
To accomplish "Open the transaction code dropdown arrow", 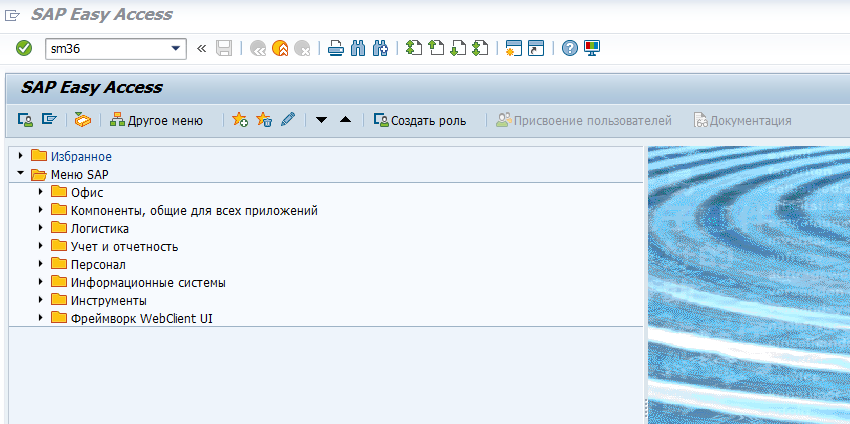I will (177, 48).
